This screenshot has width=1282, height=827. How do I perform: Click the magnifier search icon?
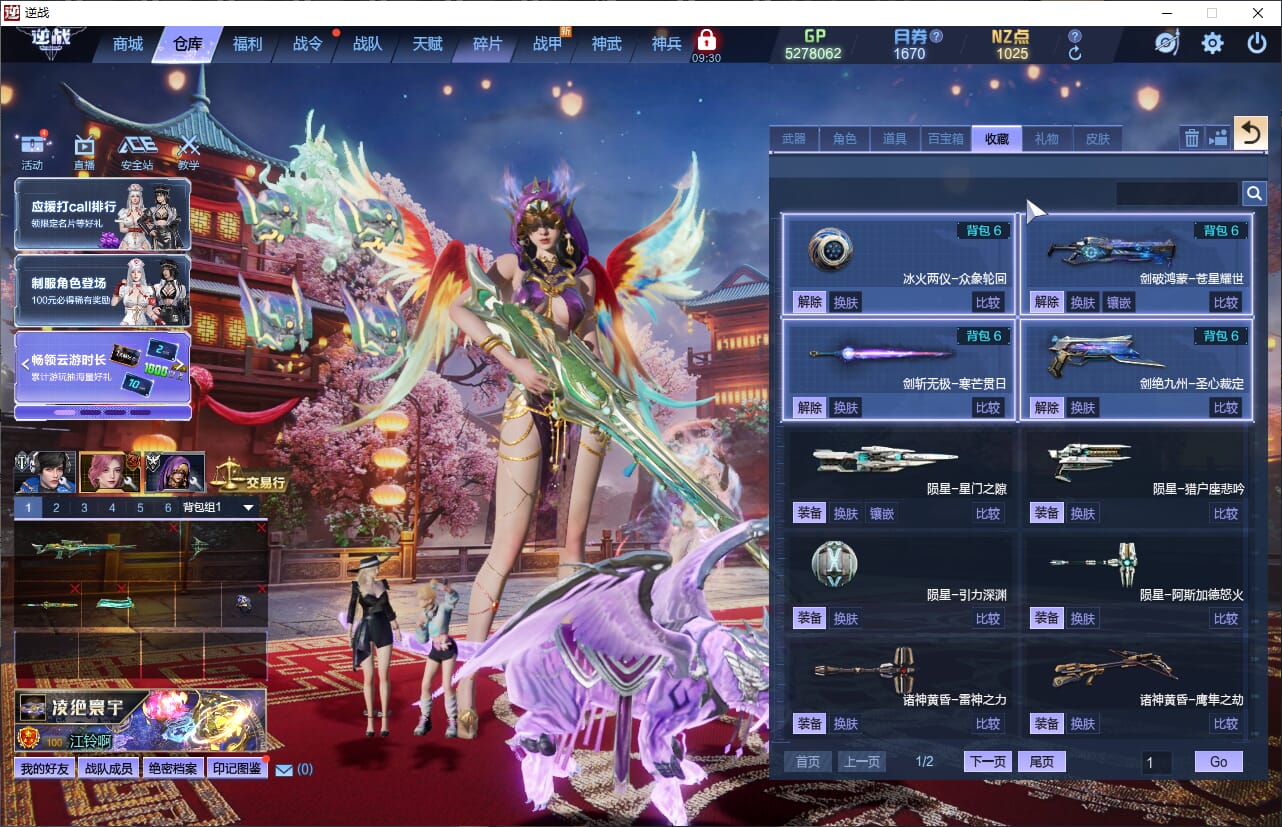point(1254,193)
